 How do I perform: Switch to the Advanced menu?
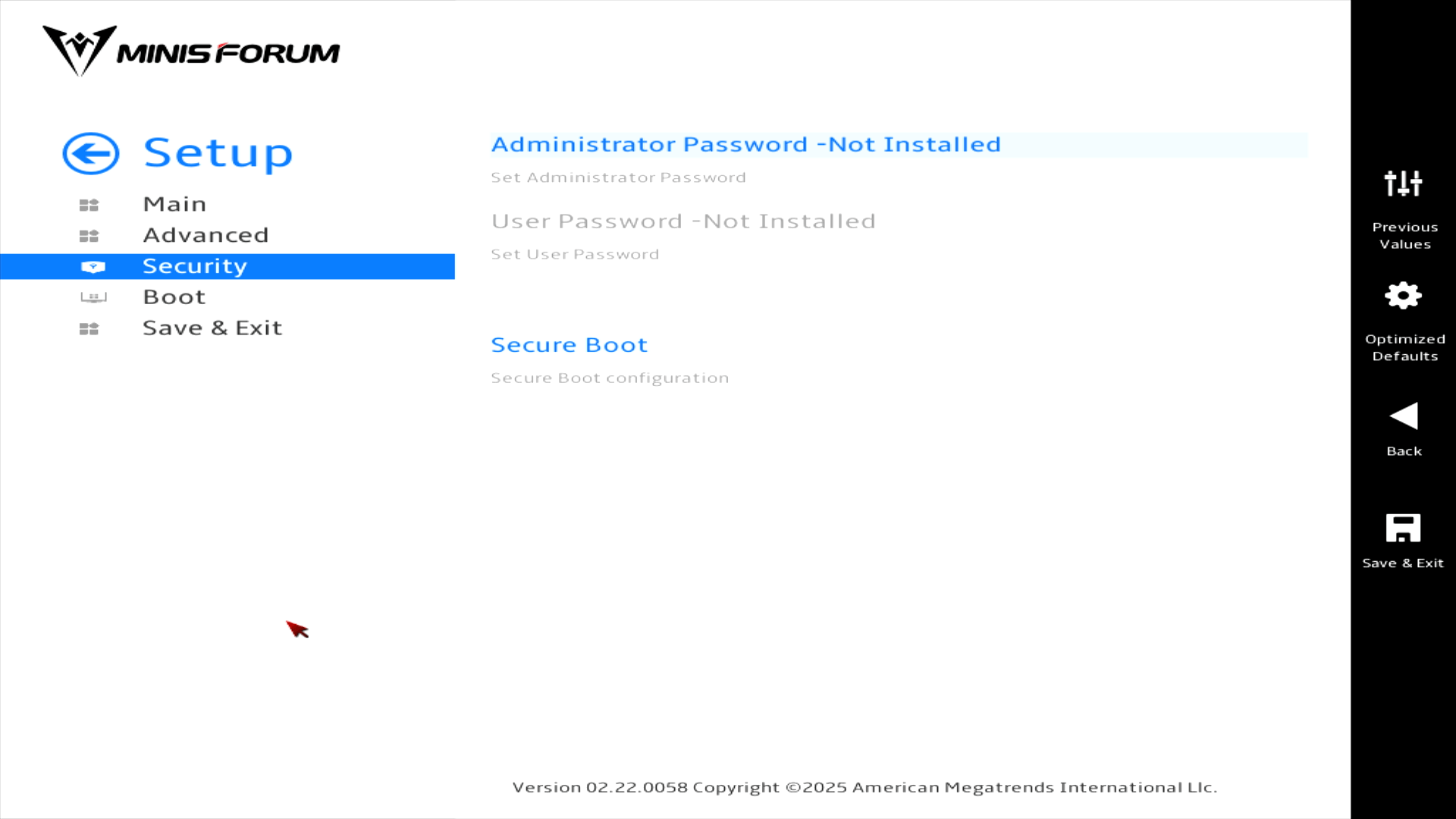(x=206, y=235)
